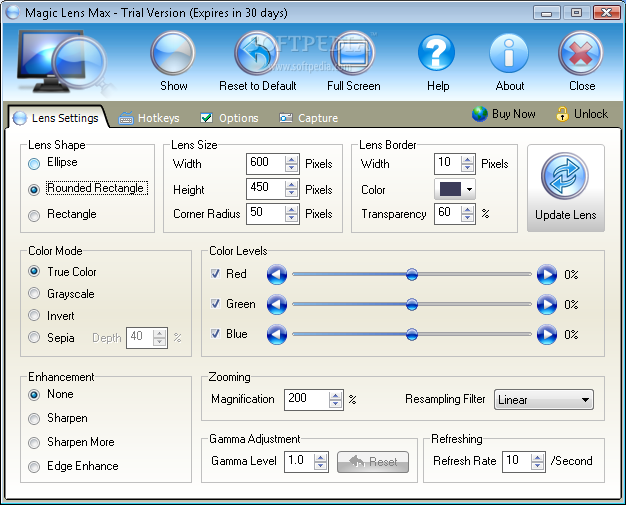Set Enhancement to None
Screen dimensions: 626x505
tap(34, 395)
